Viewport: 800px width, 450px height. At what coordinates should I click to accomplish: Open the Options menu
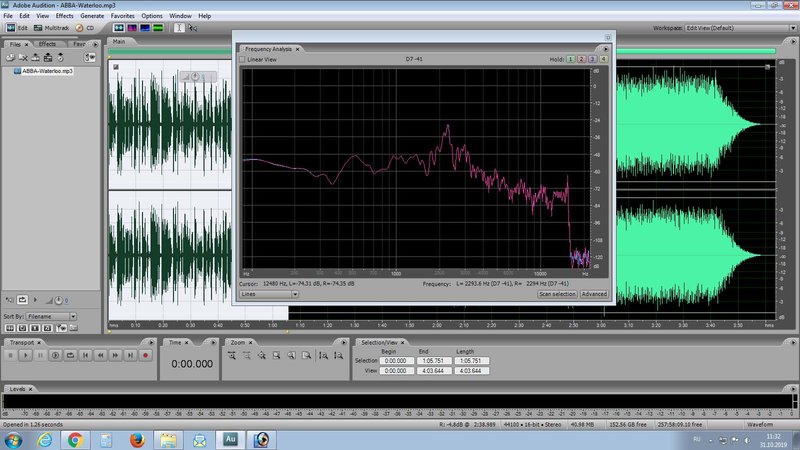point(152,16)
